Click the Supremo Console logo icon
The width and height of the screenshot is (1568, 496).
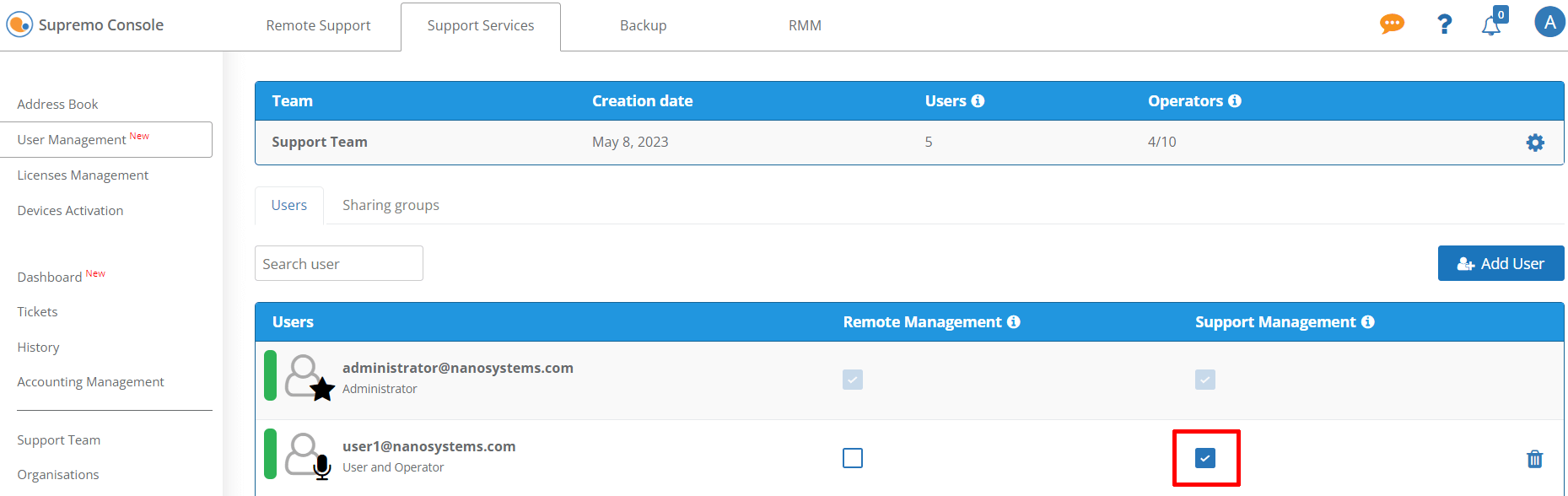19,24
